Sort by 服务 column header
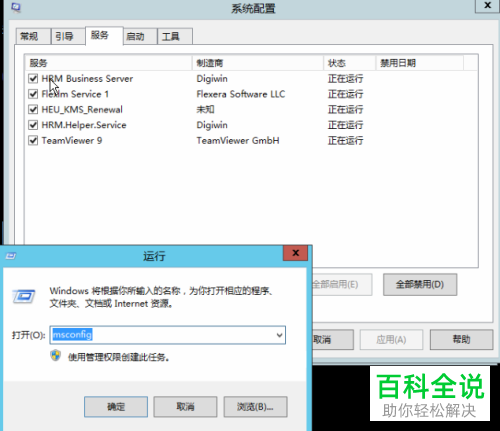 [109, 63]
